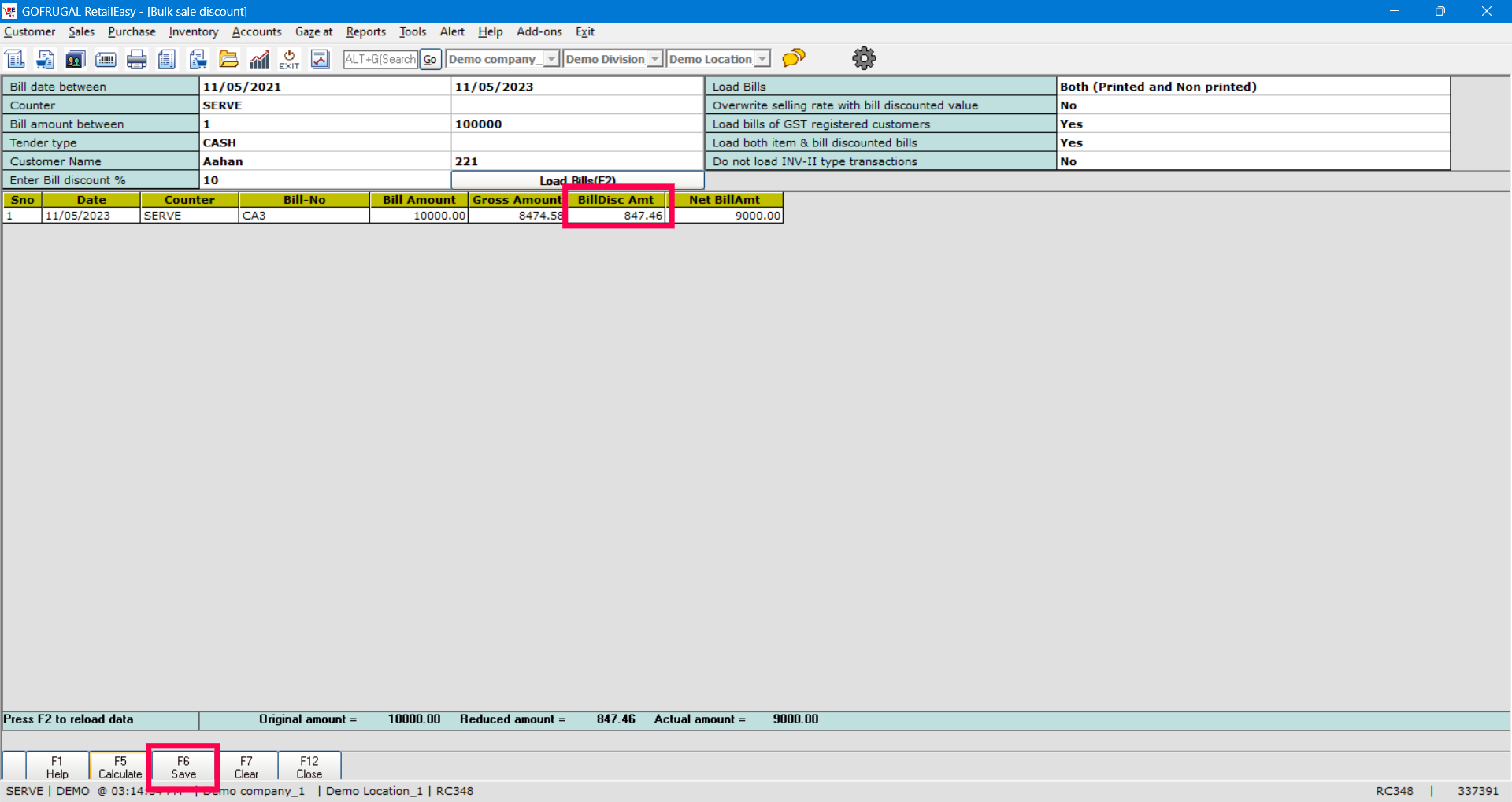Focus the ALT+G search field
The image size is (1512, 802).
coord(380,59)
